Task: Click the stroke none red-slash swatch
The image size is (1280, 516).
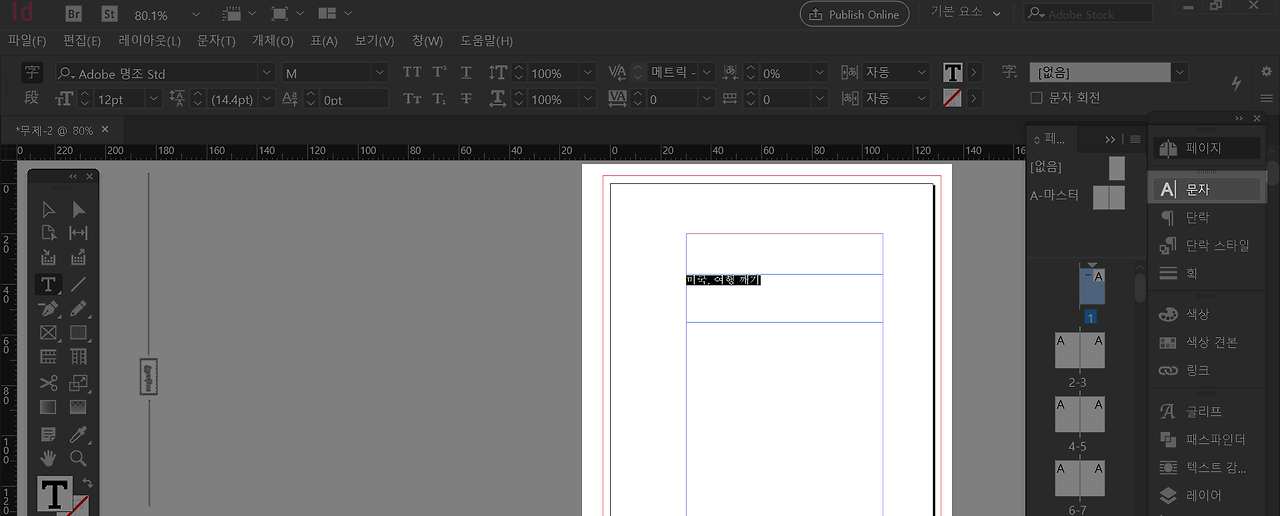Action: coord(953,98)
